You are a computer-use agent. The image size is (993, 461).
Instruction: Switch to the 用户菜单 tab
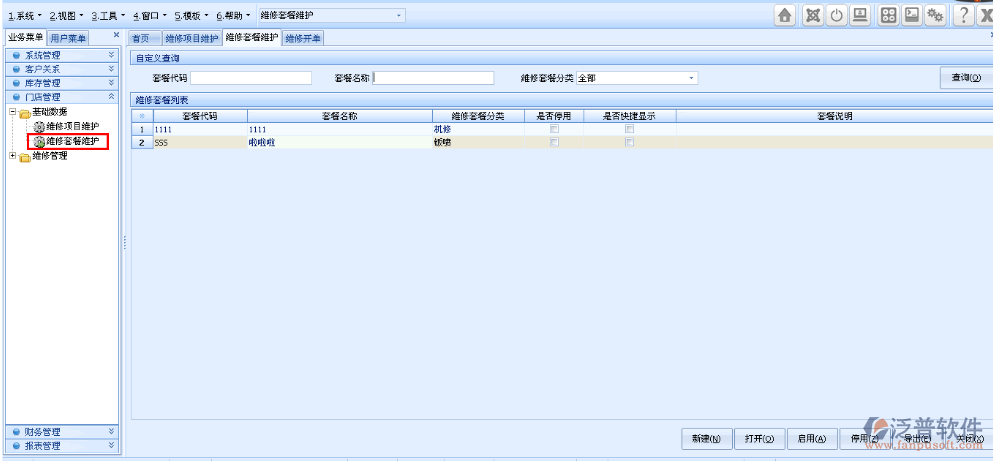[68, 39]
